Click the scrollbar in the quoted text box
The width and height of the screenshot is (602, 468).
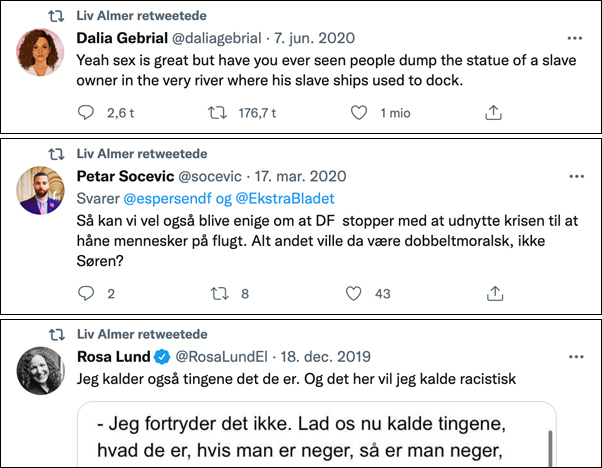(x=550, y=448)
